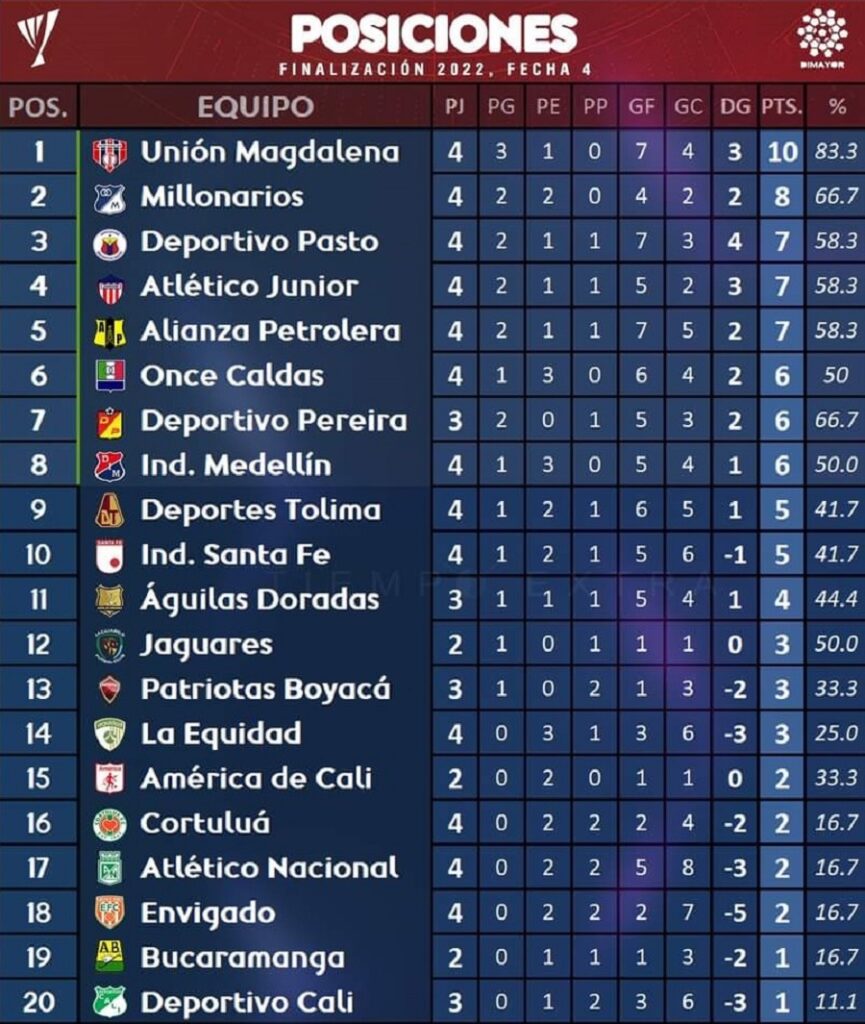
Task: Select the DG column header
Action: 735,106
